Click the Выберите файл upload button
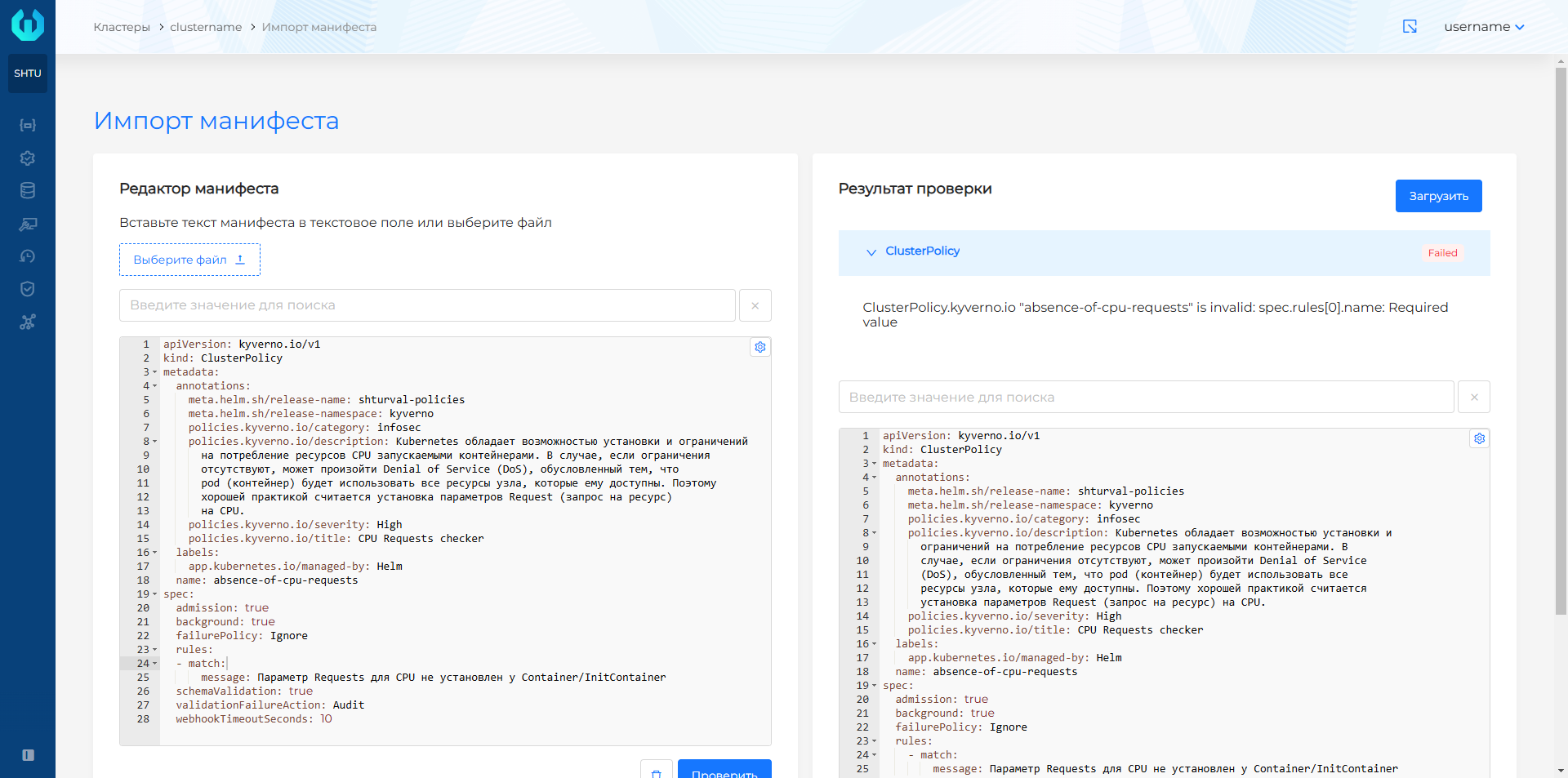Screen dimensions: 1568x778 pyautogui.click(x=189, y=260)
